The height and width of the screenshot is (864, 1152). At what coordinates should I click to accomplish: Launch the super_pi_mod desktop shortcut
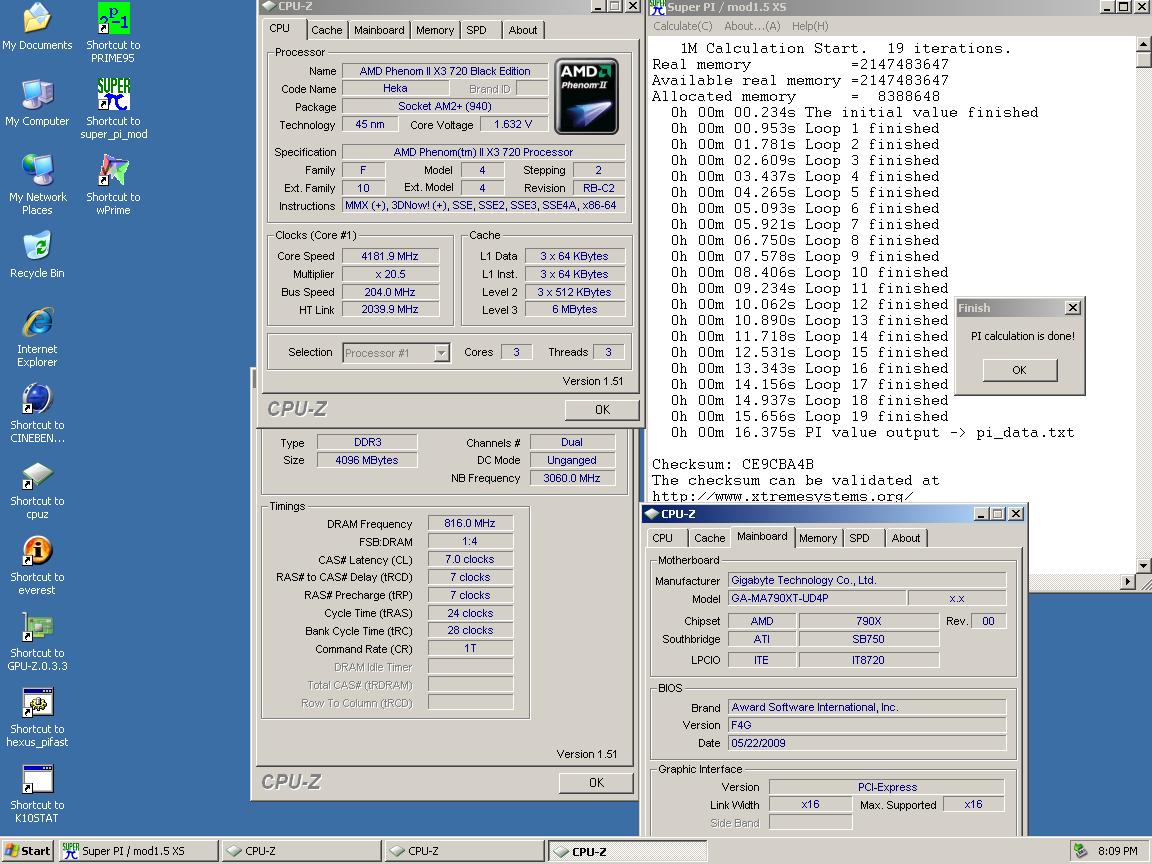tap(113, 95)
